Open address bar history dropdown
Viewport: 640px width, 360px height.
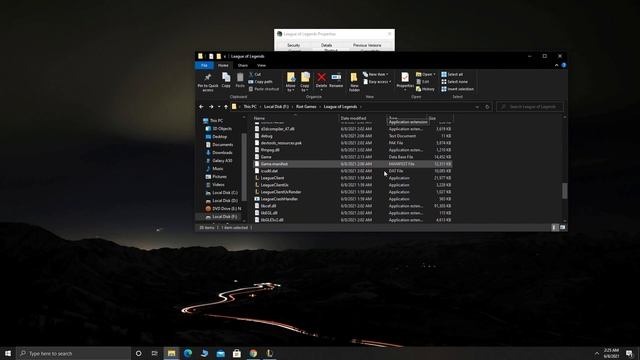click(477, 107)
